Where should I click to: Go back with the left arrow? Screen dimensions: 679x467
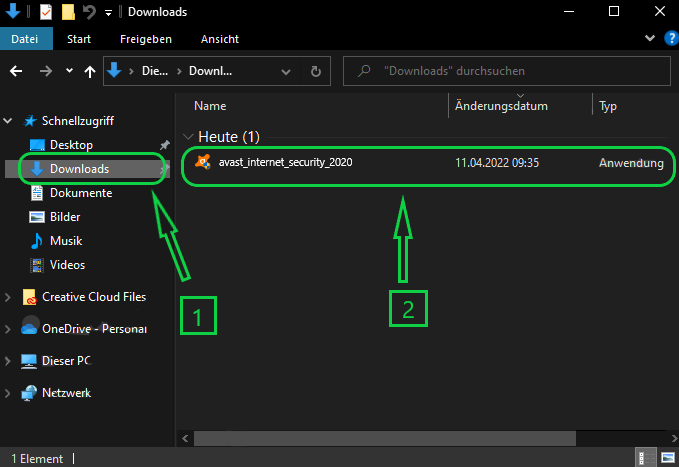click(x=16, y=71)
